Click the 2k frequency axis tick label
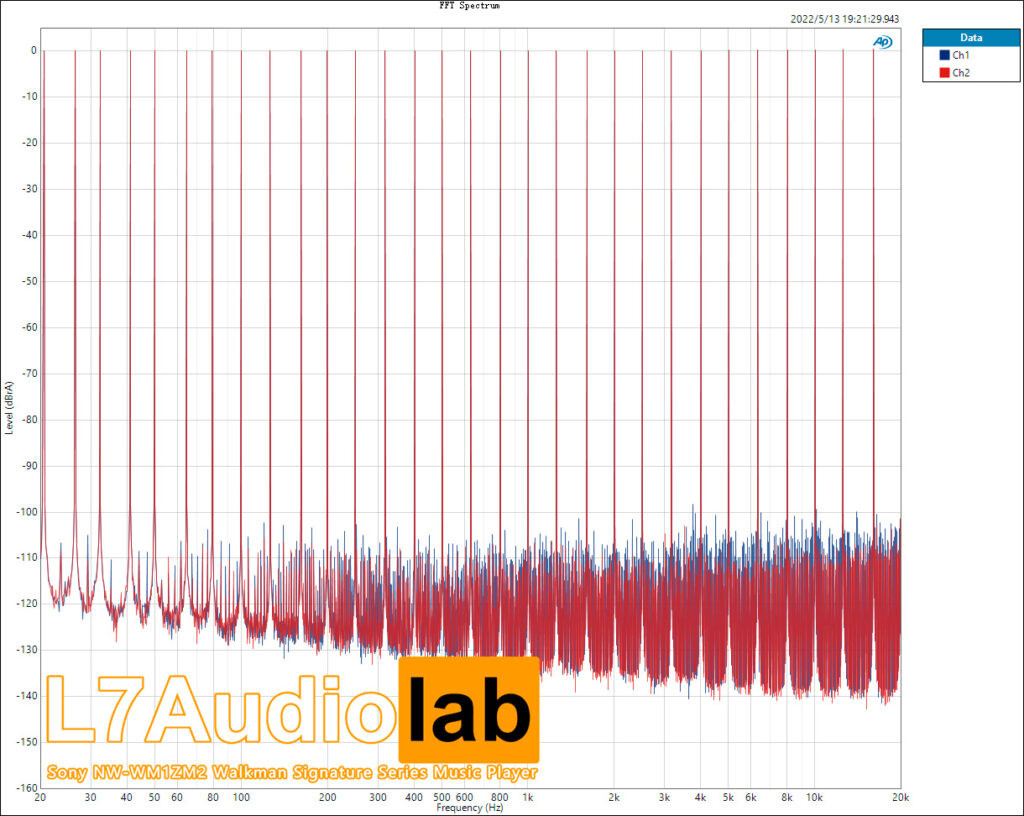Viewport: 1024px width, 816px height. tap(614, 797)
